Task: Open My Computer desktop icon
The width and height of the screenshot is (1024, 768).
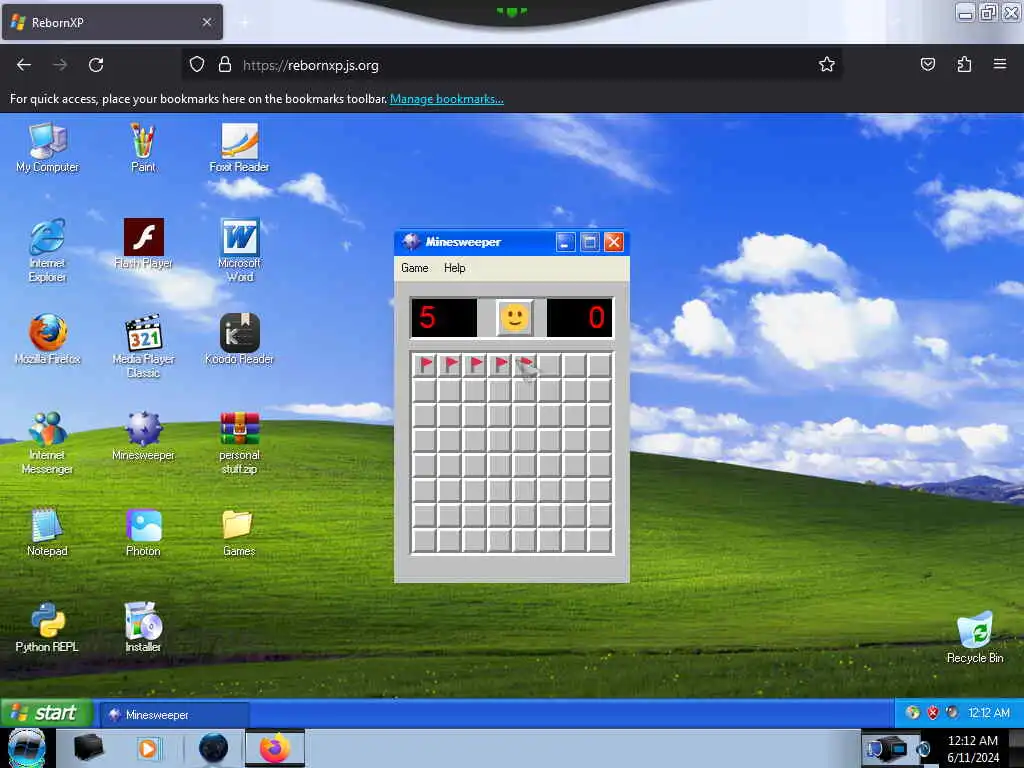Action: (47, 147)
